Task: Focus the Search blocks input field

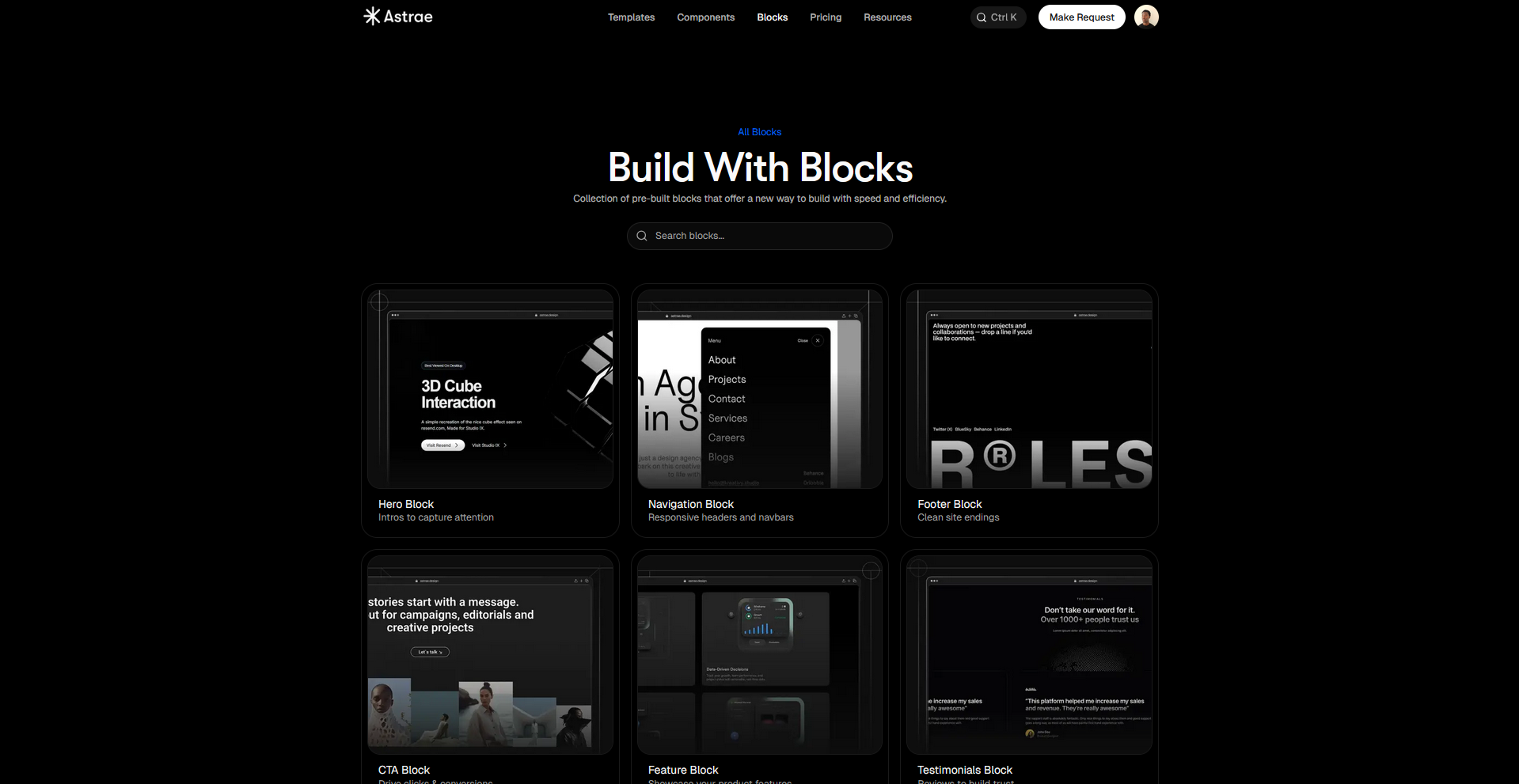Action: (x=768, y=236)
